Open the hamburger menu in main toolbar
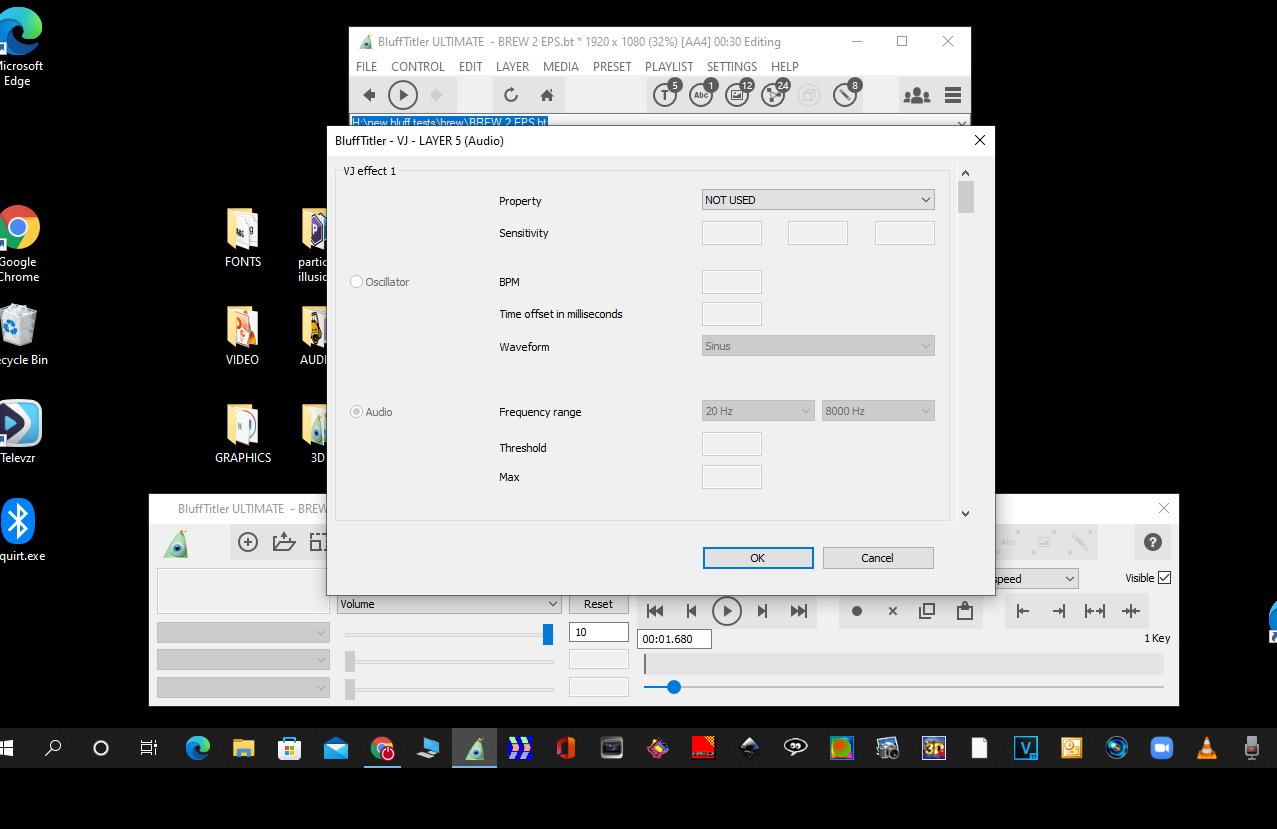 [952, 95]
